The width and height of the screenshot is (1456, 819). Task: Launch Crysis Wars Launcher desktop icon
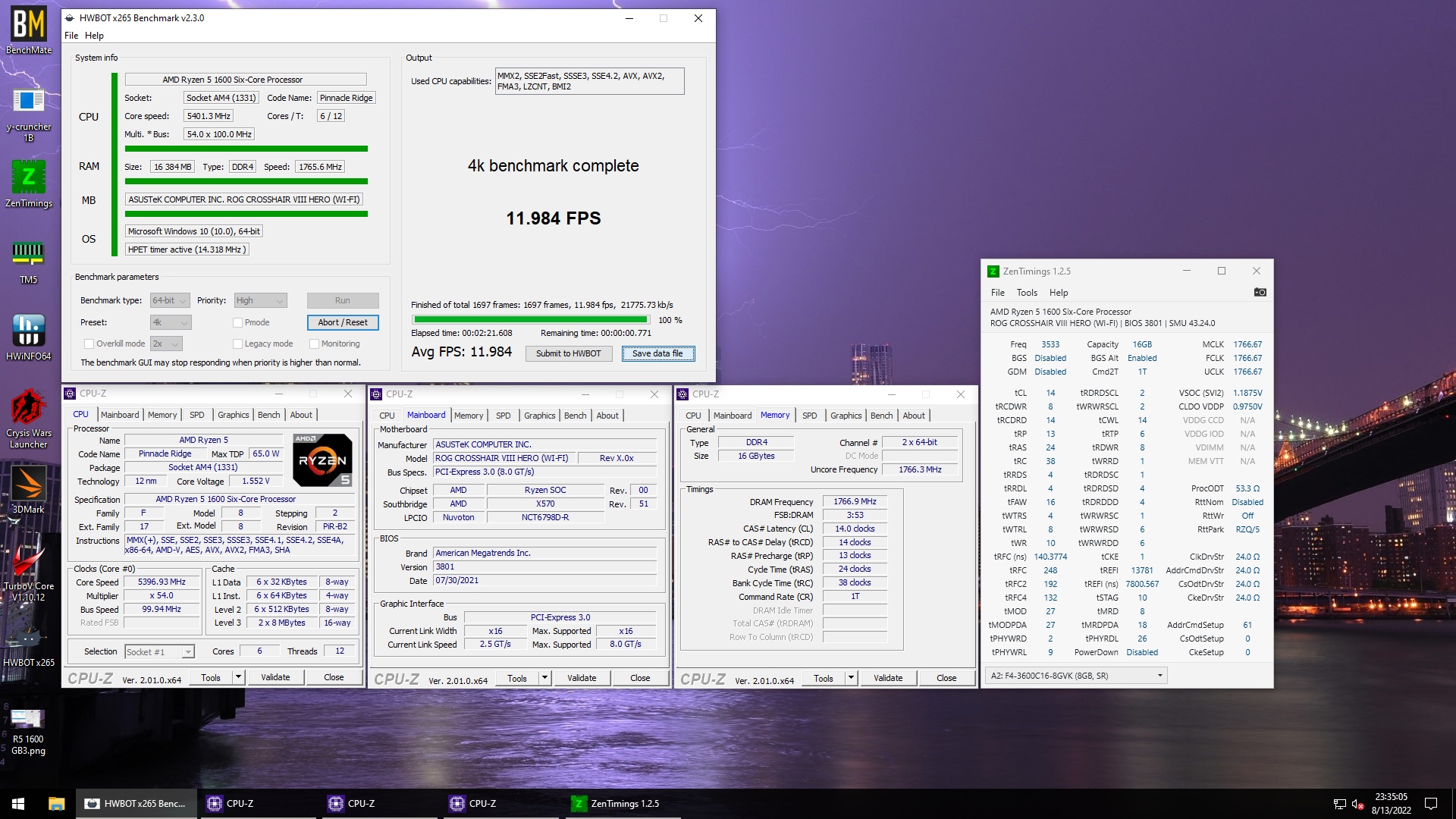tap(29, 419)
